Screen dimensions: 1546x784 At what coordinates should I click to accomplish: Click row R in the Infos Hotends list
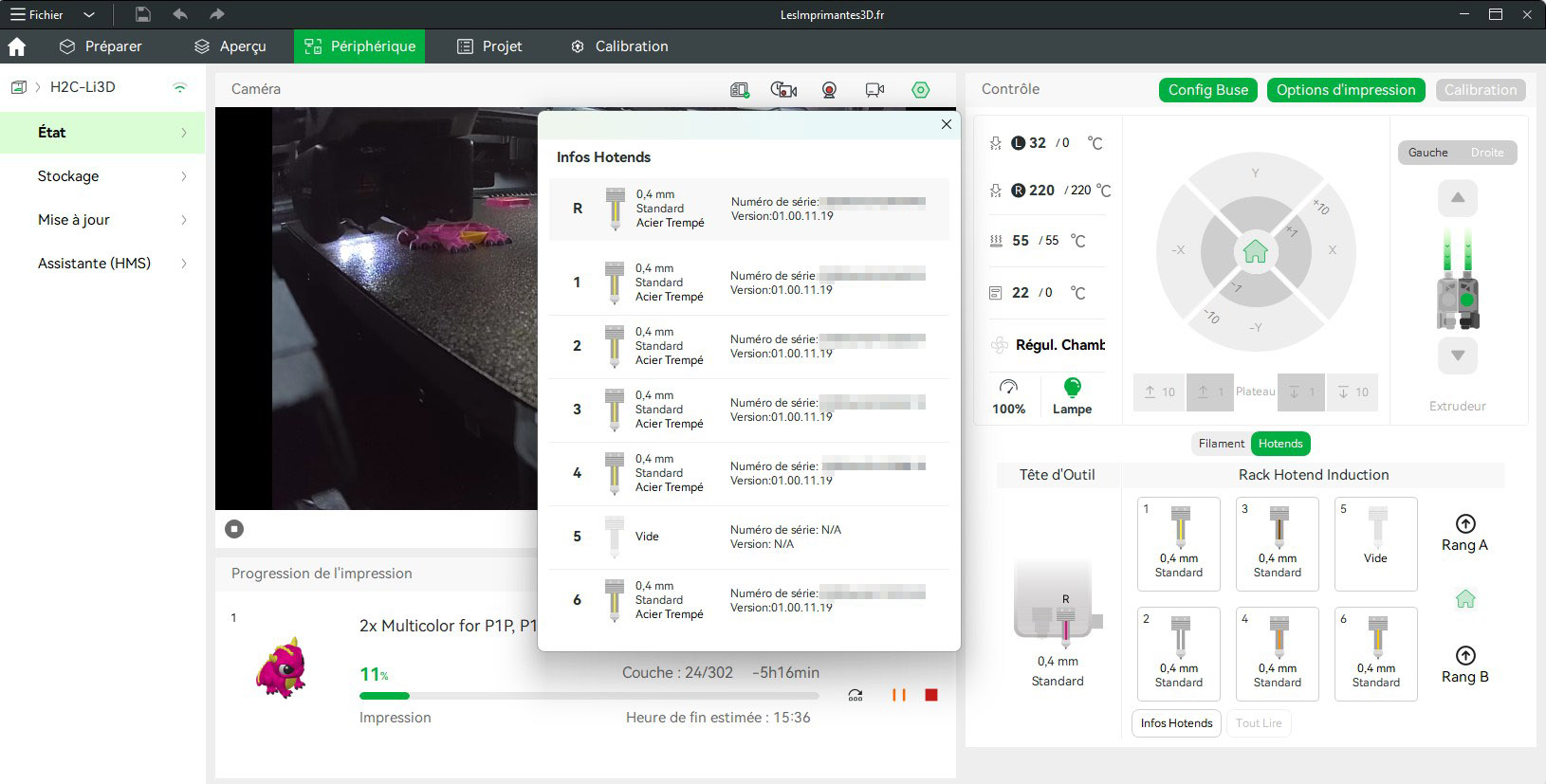point(749,209)
